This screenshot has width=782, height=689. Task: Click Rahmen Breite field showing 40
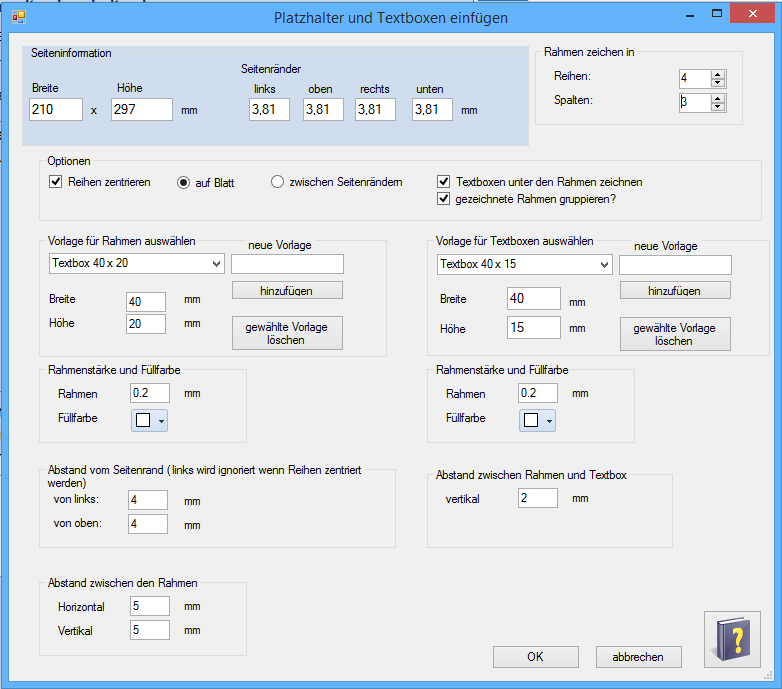click(146, 302)
